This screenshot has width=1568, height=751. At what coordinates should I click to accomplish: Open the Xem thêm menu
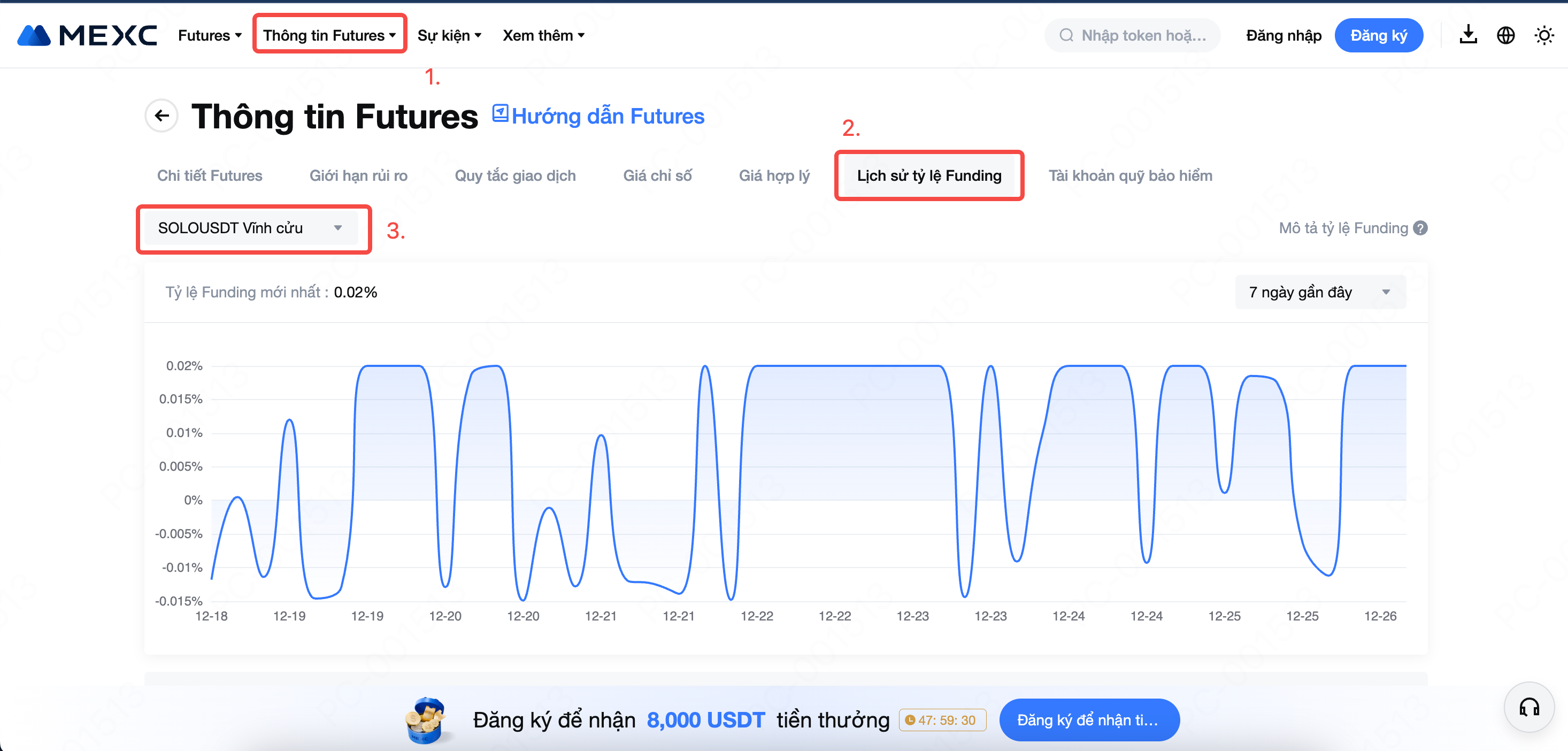pos(543,35)
